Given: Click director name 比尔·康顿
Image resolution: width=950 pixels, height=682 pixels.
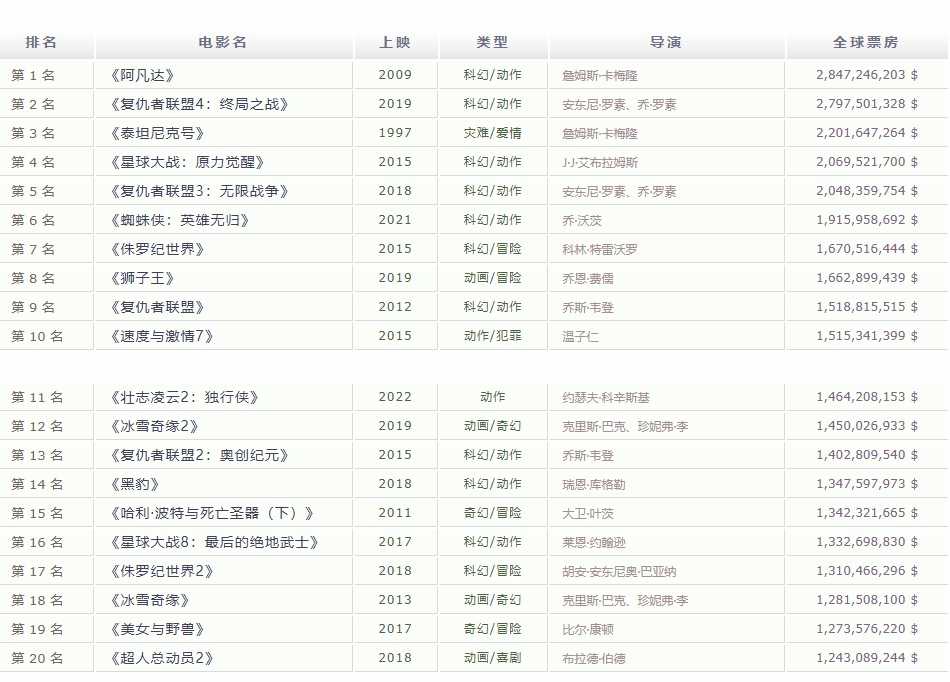Looking at the screenshot, I should [x=588, y=631].
